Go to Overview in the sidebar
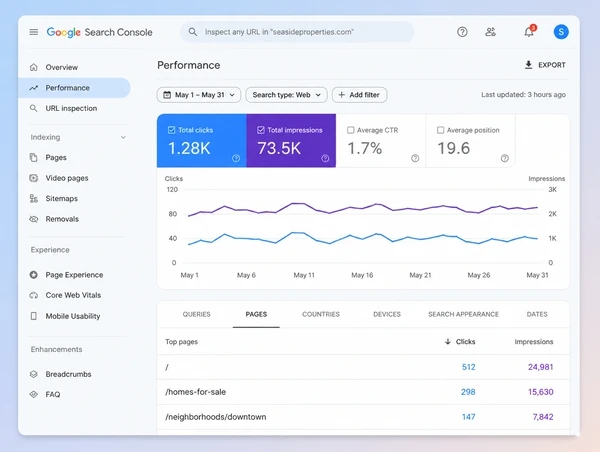600x452 pixels. (62, 67)
